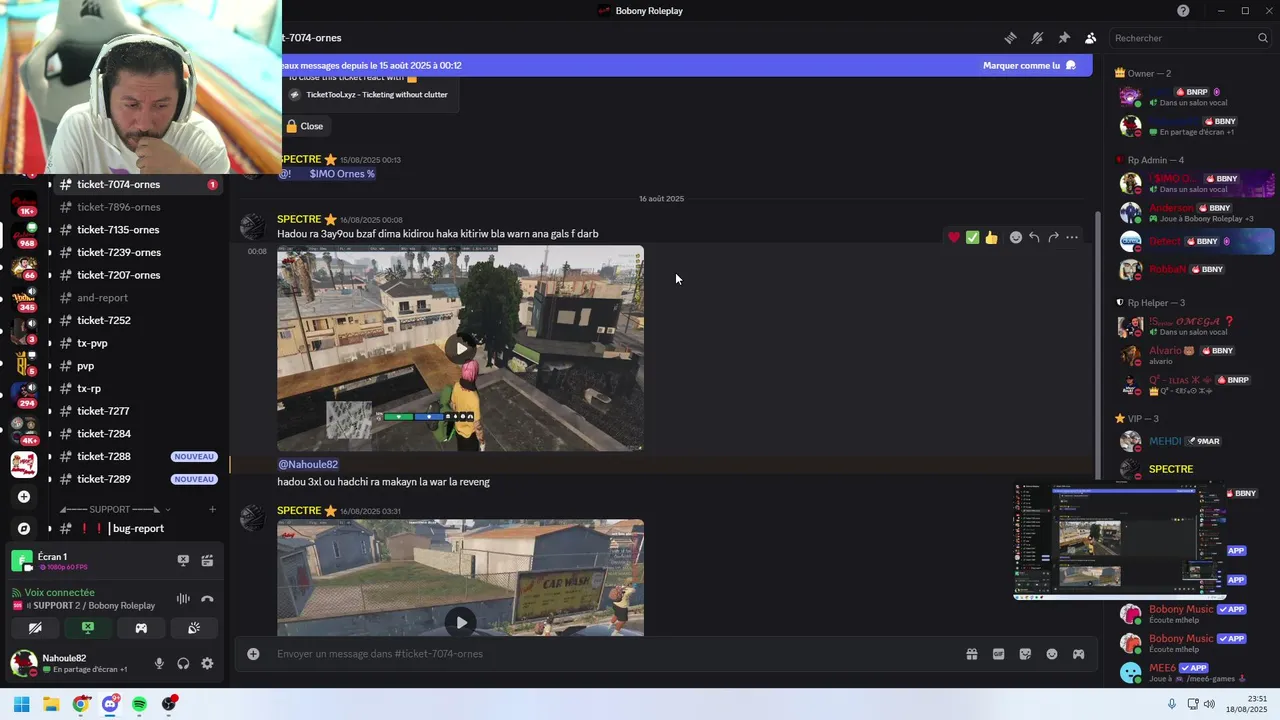Disconnect from voice phone icon
Screen dimensions: 1280x720
point(207,599)
